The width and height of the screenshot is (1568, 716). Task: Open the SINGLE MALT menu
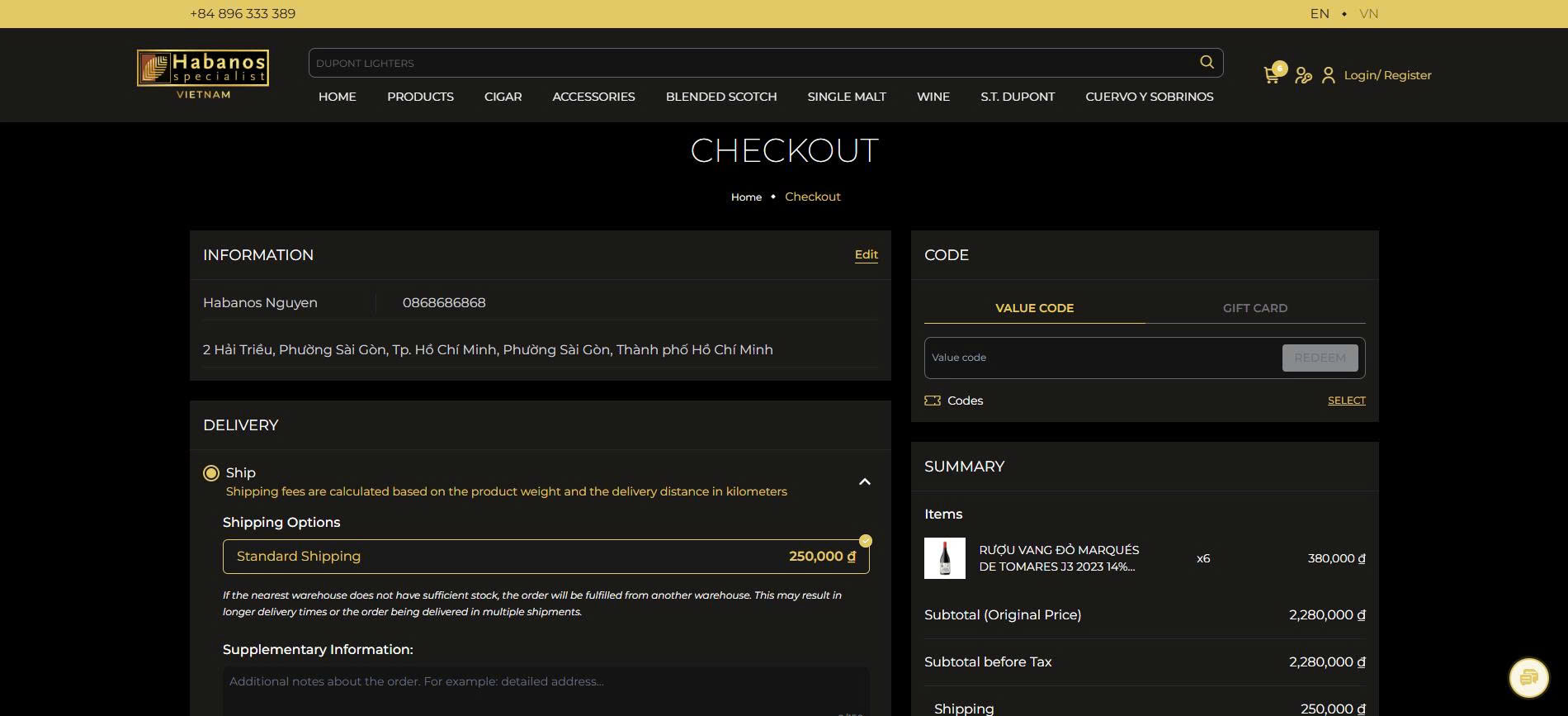tap(847, 97)
